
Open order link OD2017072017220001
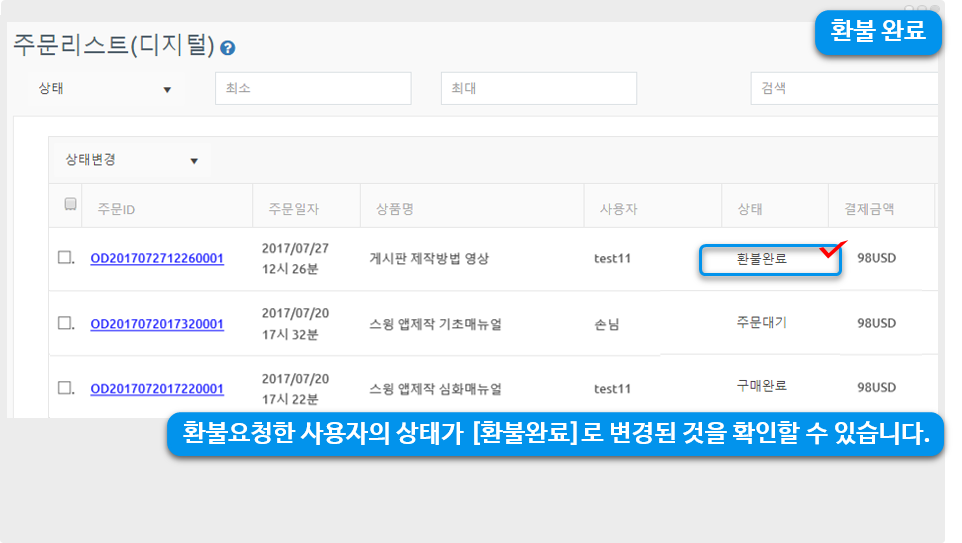pyautogui.click(x=157, y=389)
